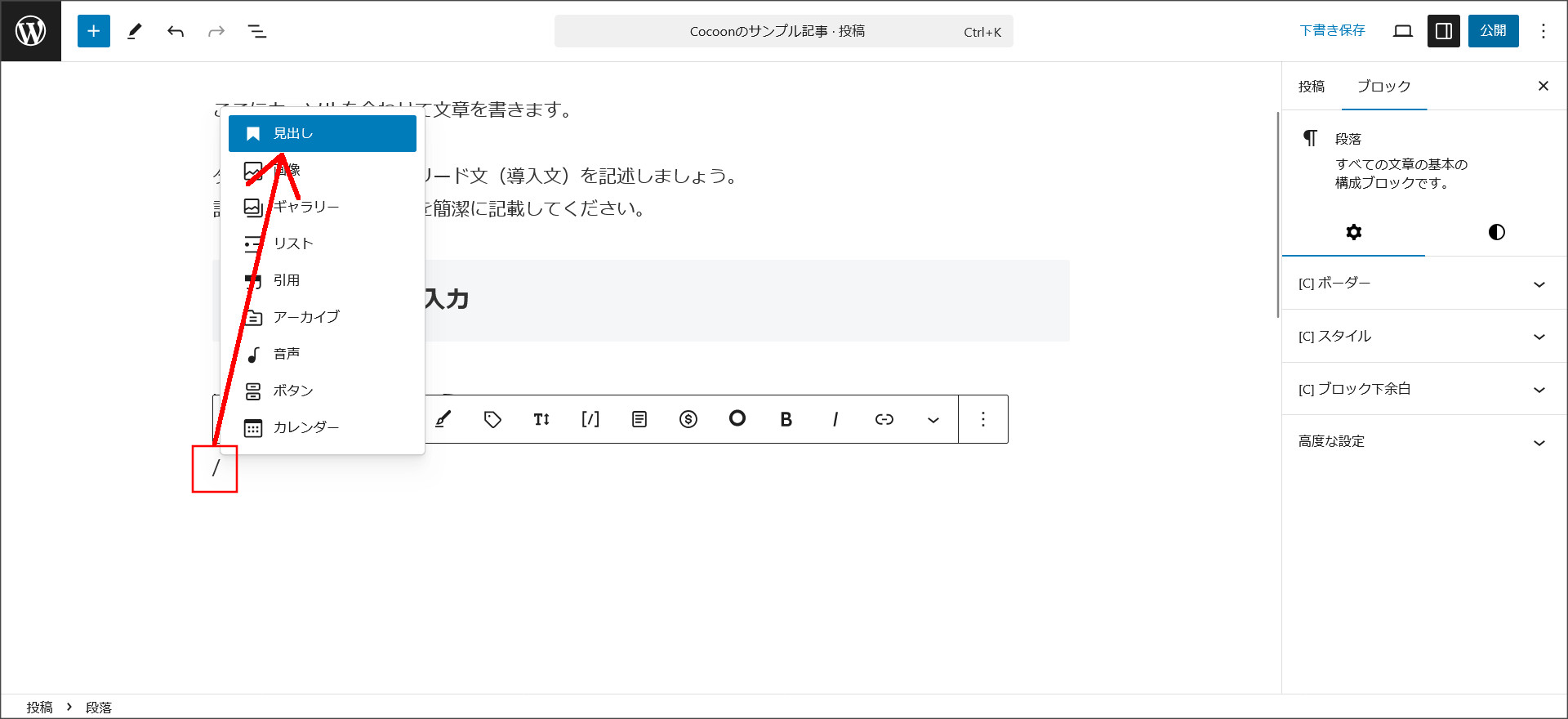The width and height of the screenshot is (1568, 719).
Task: Open the document overview list view
Action: 257,31
